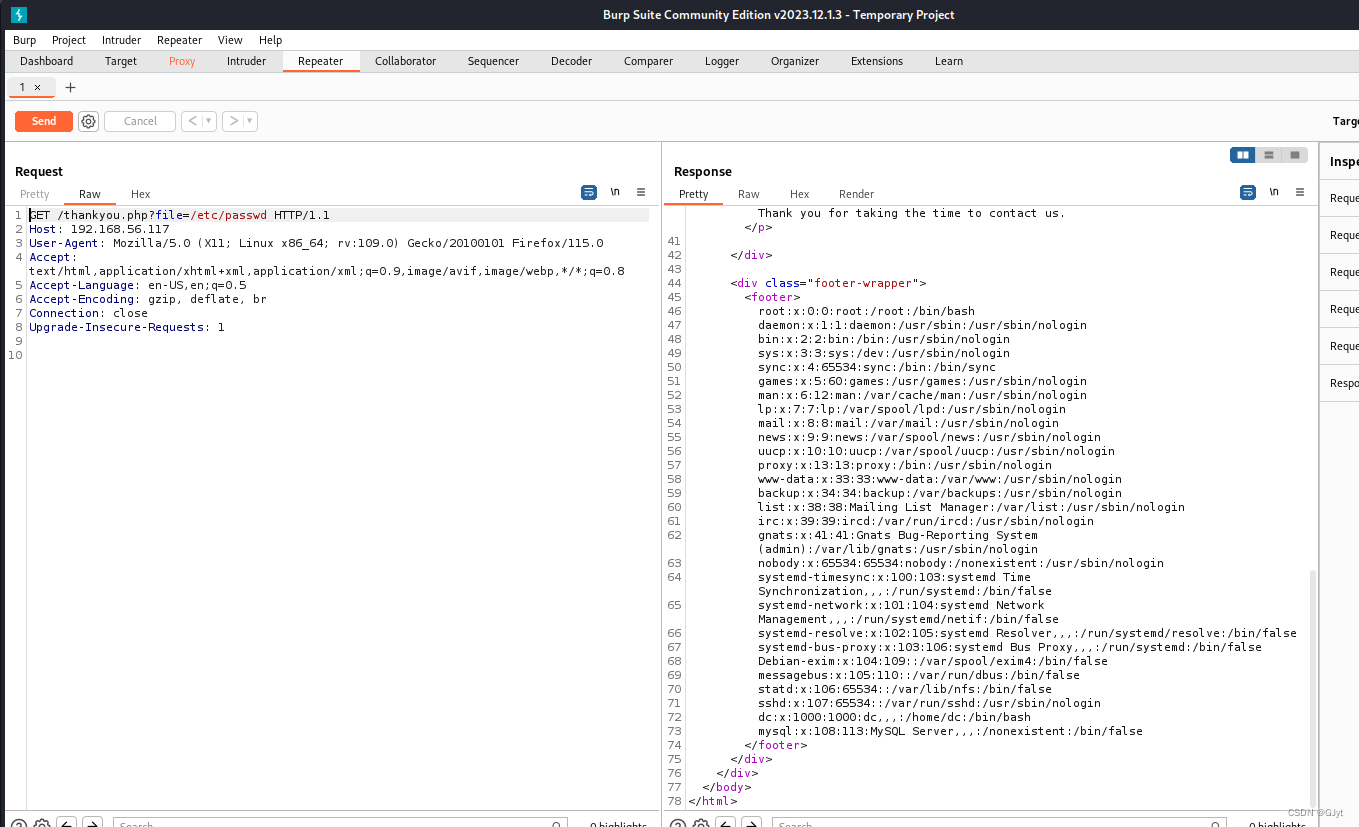Switch to the Collaborator tab
This screenshot has width=1359, height=827.
[406, 61]
